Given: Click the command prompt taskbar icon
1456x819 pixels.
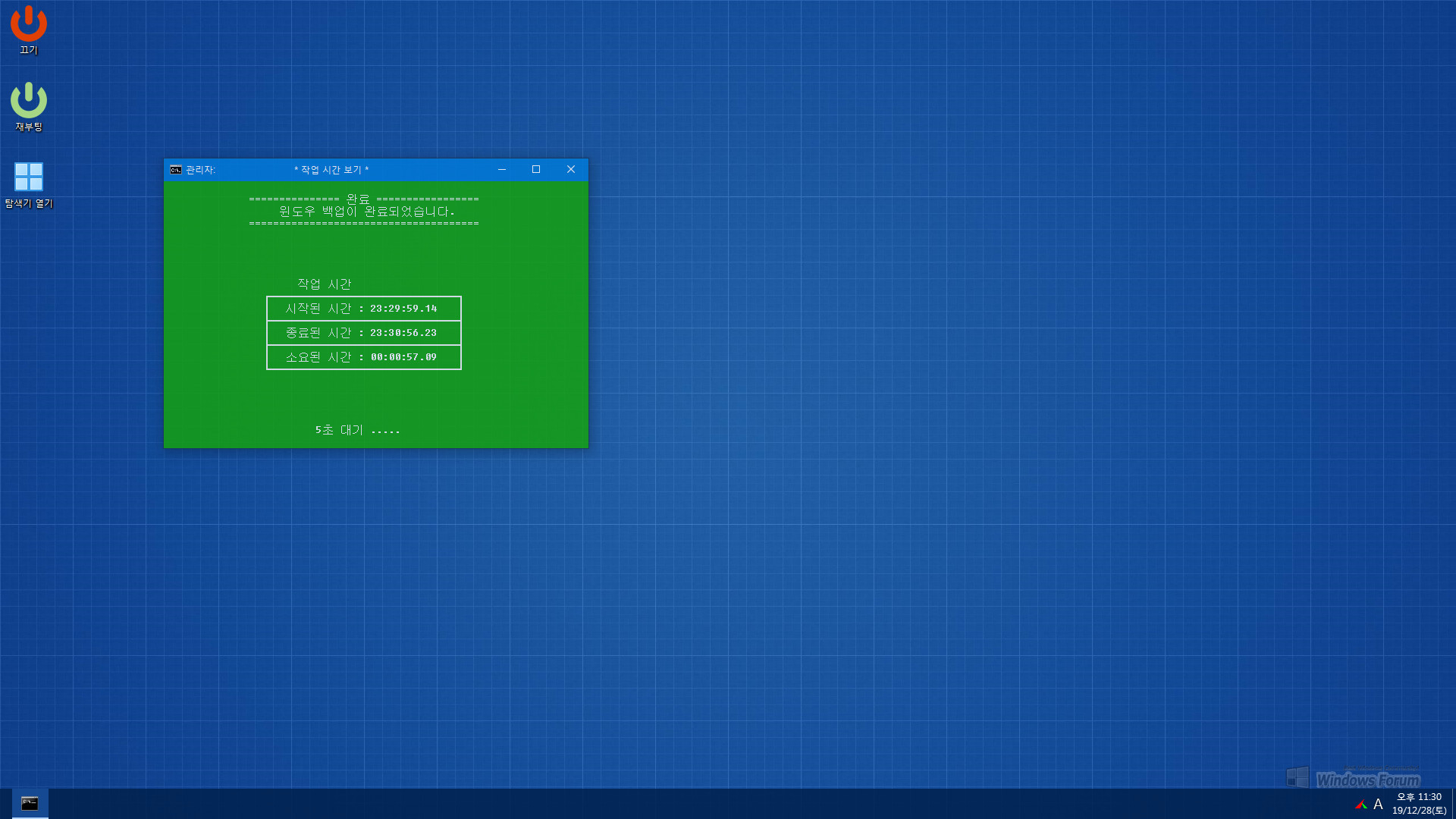Looking at the screenshot, I should tap(30, 804).
